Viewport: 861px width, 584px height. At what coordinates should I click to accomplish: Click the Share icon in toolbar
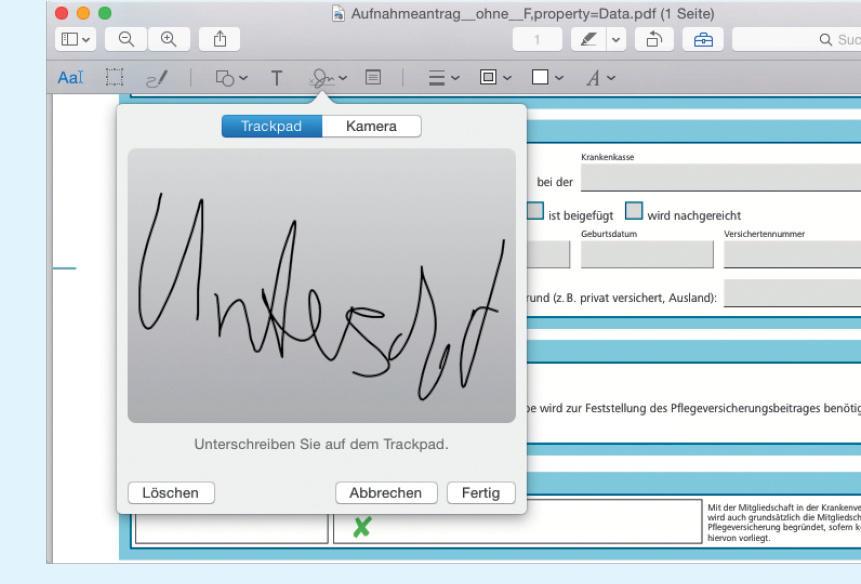pos(220,39)
